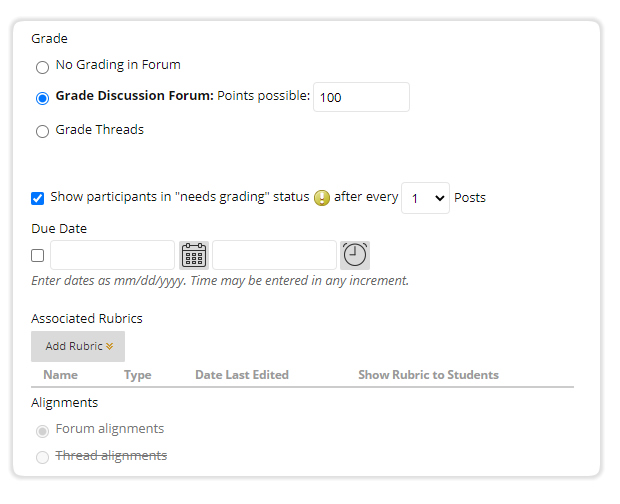Screen dimensions: 620x504
Task: Enable the Due Date checkbox
Action: pyautogui.click(x=38, y=255)
